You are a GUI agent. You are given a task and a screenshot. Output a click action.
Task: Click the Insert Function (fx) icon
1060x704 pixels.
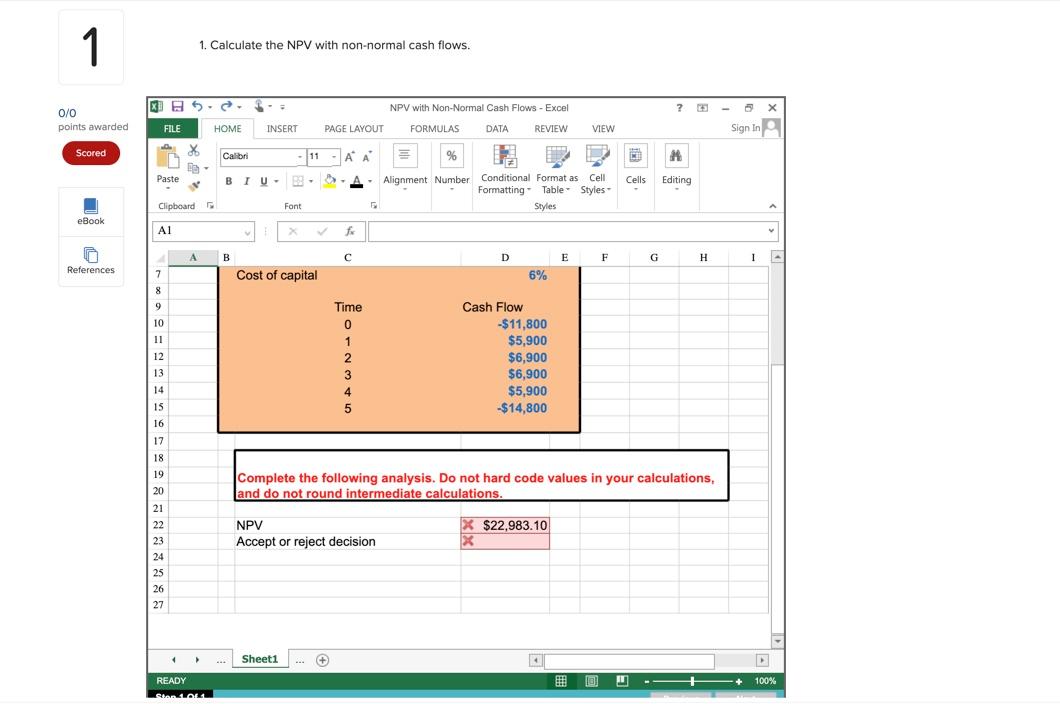347,230
